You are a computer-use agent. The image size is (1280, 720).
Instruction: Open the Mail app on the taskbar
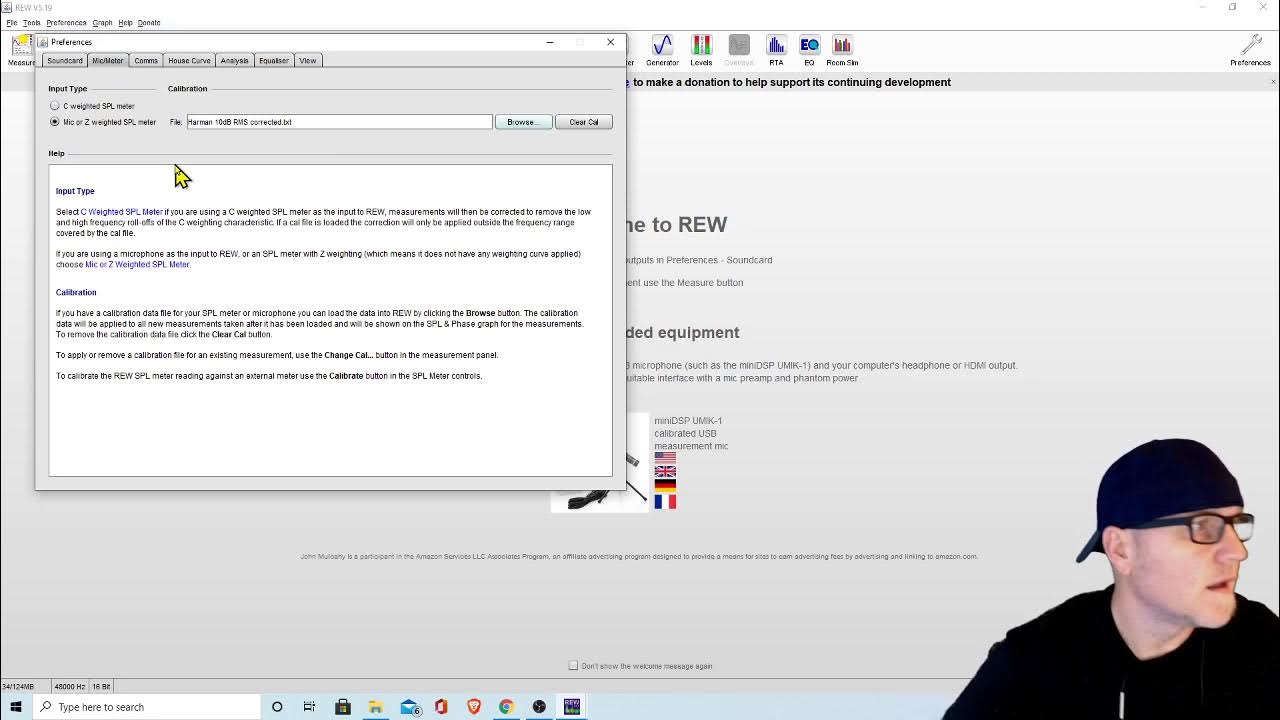tap(409, 707)
